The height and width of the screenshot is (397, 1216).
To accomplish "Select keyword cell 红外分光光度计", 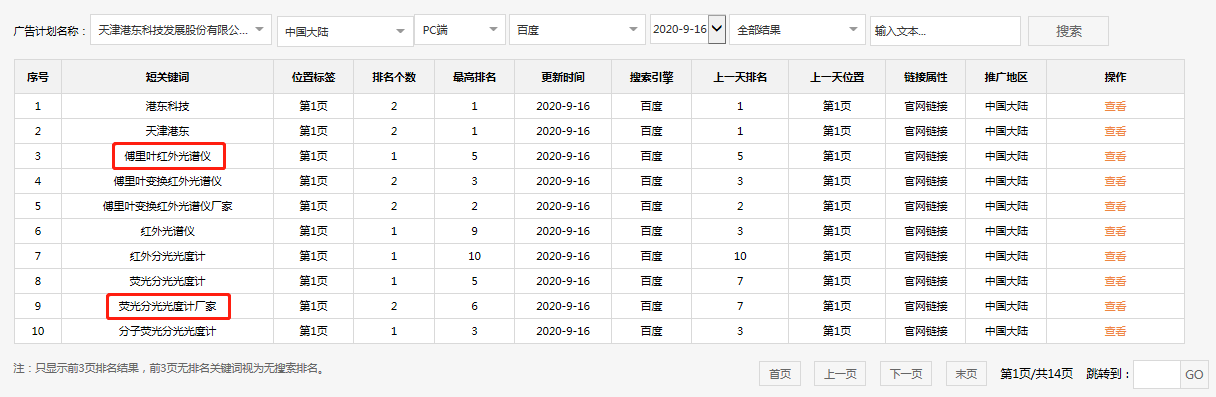I will pyautogui.click(x=167, y=256).
